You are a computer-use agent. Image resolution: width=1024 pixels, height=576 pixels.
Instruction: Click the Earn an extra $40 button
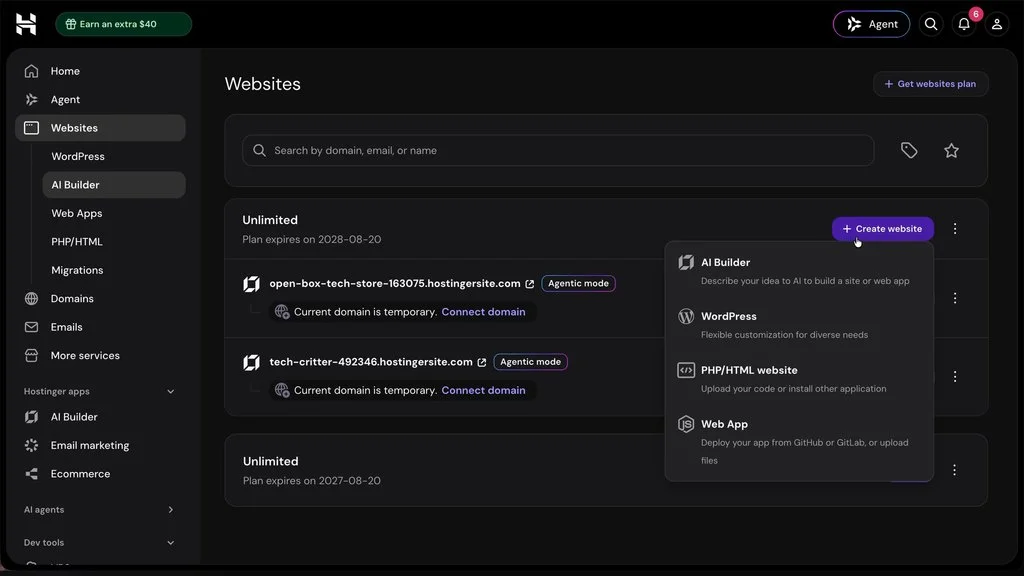click(x=123, y=24)
